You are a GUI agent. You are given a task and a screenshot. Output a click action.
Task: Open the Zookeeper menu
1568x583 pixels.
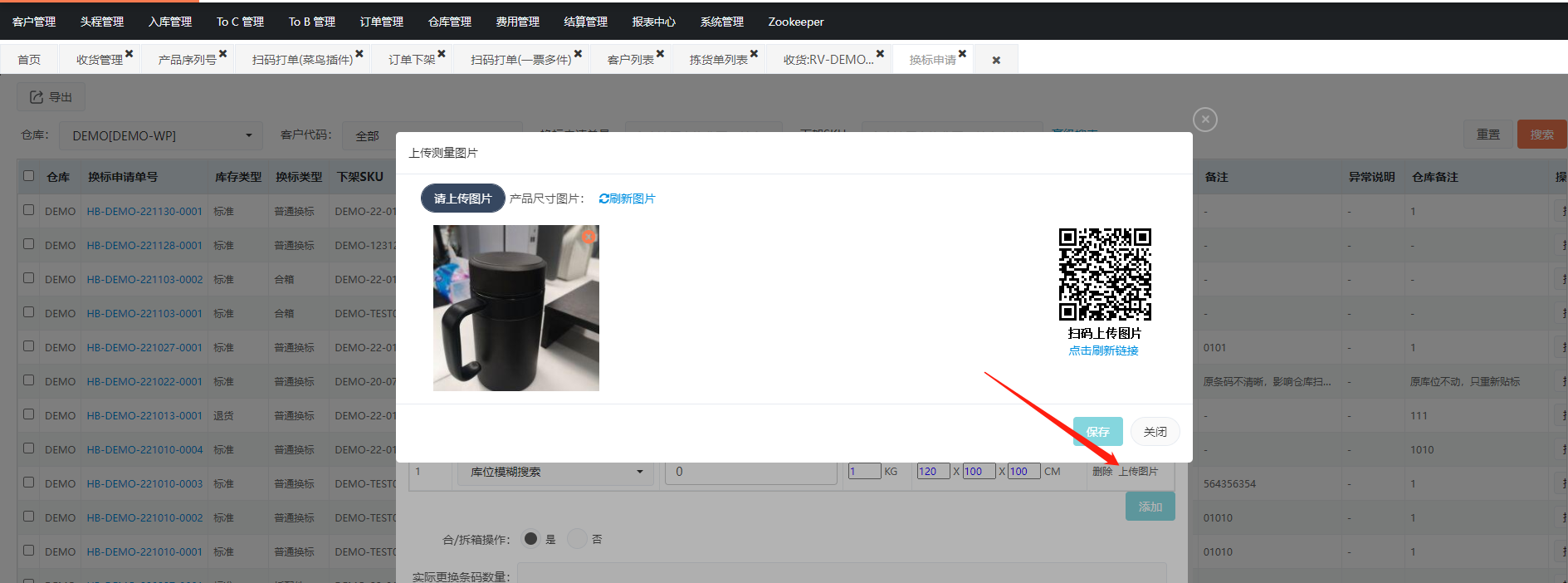point(796,22)
